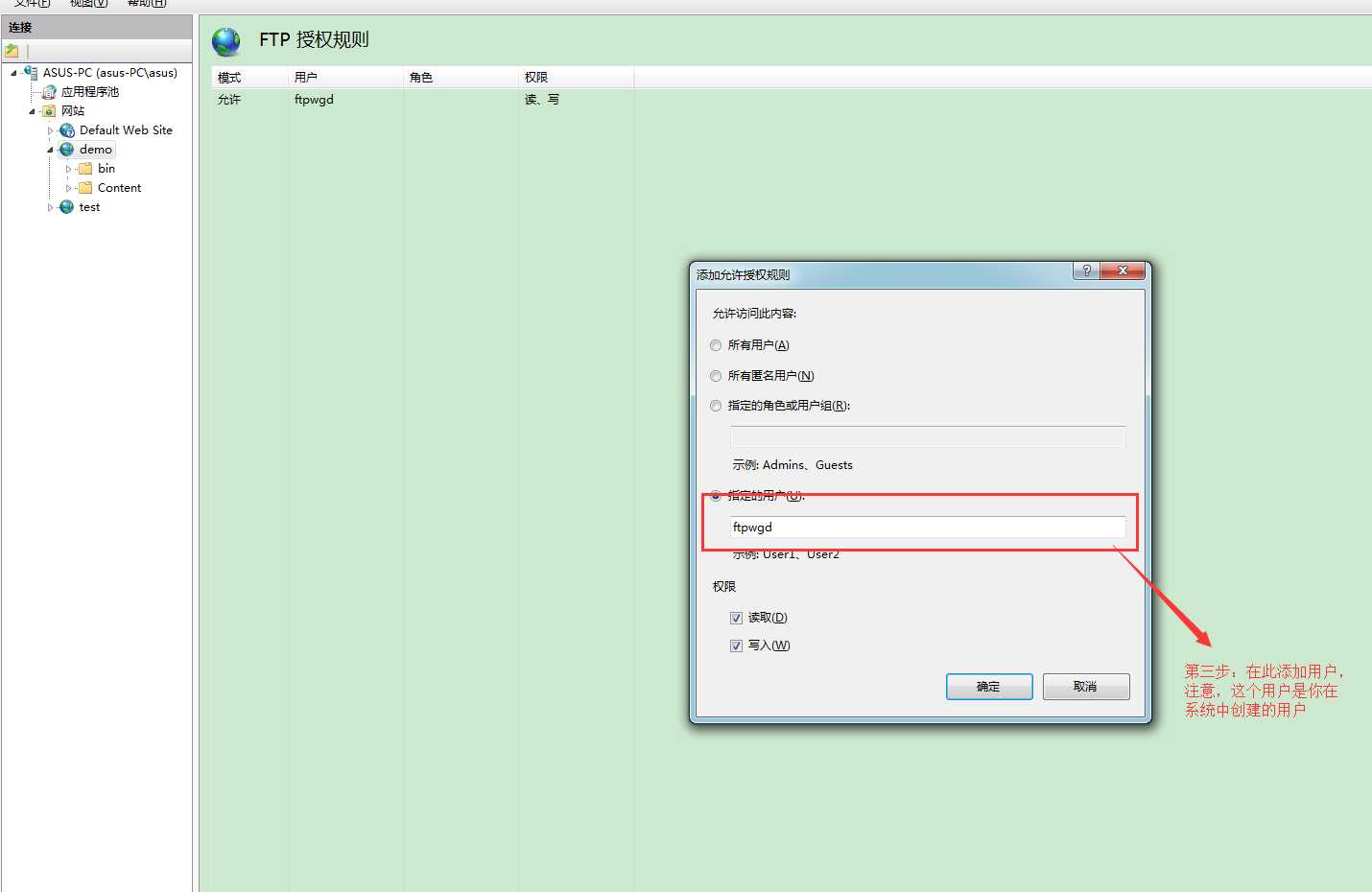Select Default Web Site in tree
The height and width of the screenshot is (892, 1372).
pyautogui.click(x=126, y=130)
